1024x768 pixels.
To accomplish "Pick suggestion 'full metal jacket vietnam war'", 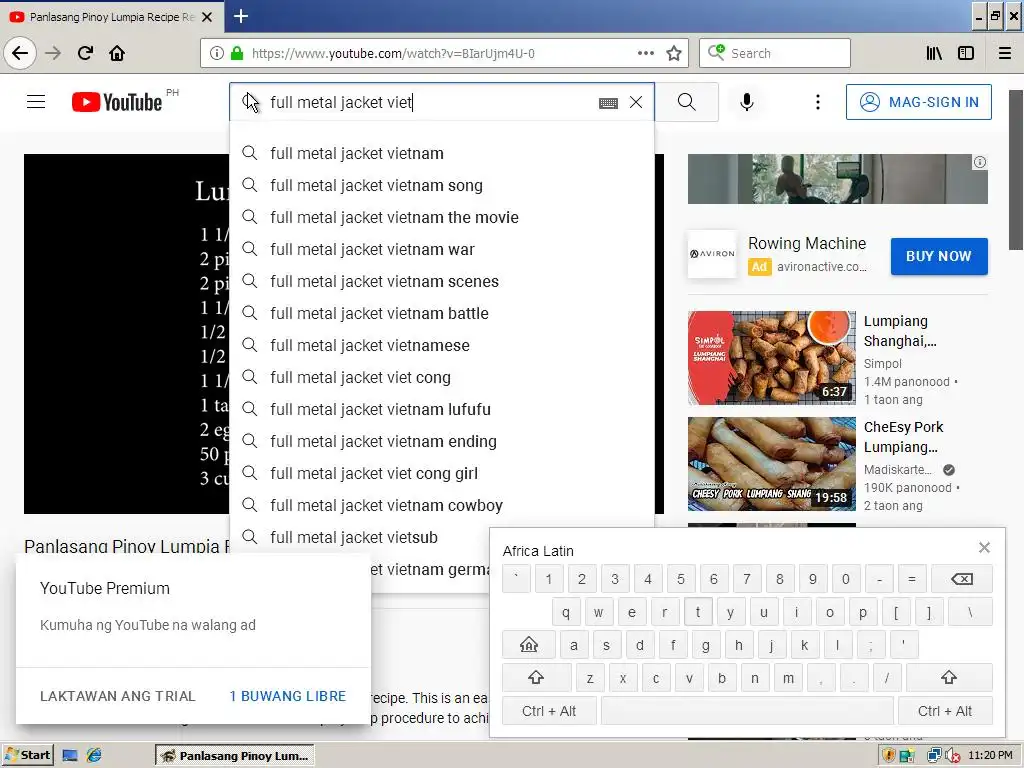I will click(441, 249).
